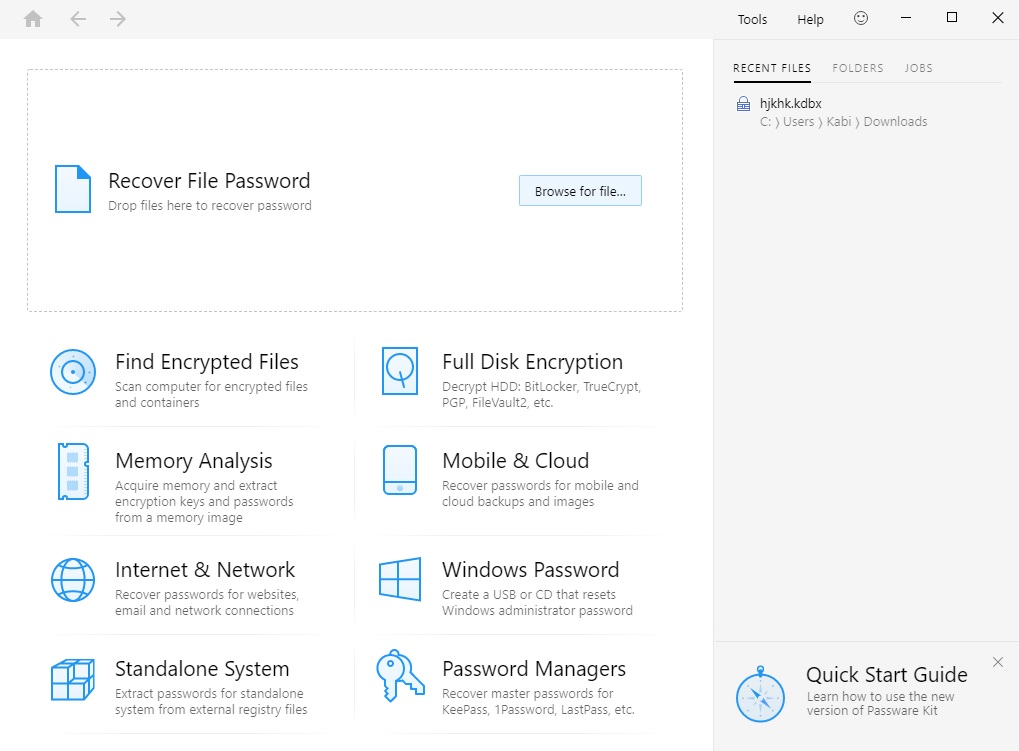The width and height of the screenshot is (1019, 751).
Task: Click the Recover File Password document icon
Action: 73,189
